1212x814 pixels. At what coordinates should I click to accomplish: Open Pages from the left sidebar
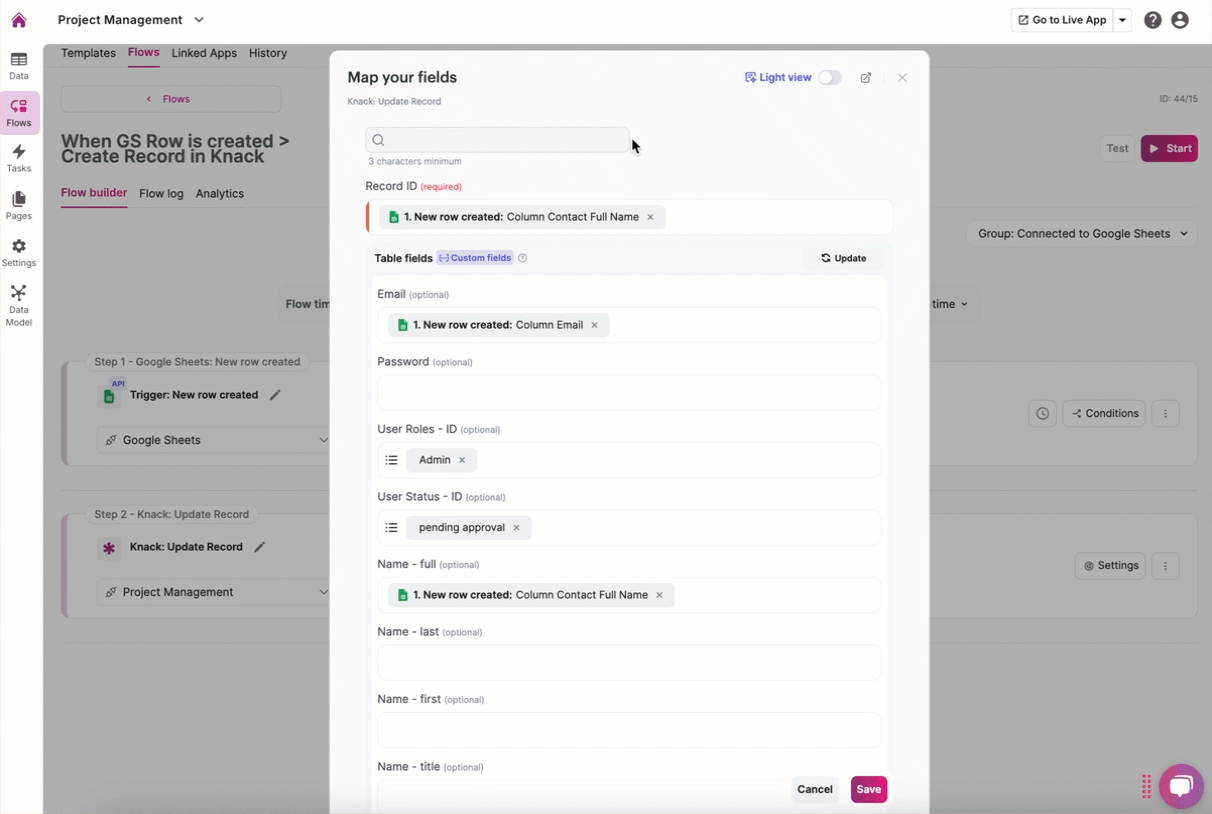pyautogui.click(x=19, y=205)
